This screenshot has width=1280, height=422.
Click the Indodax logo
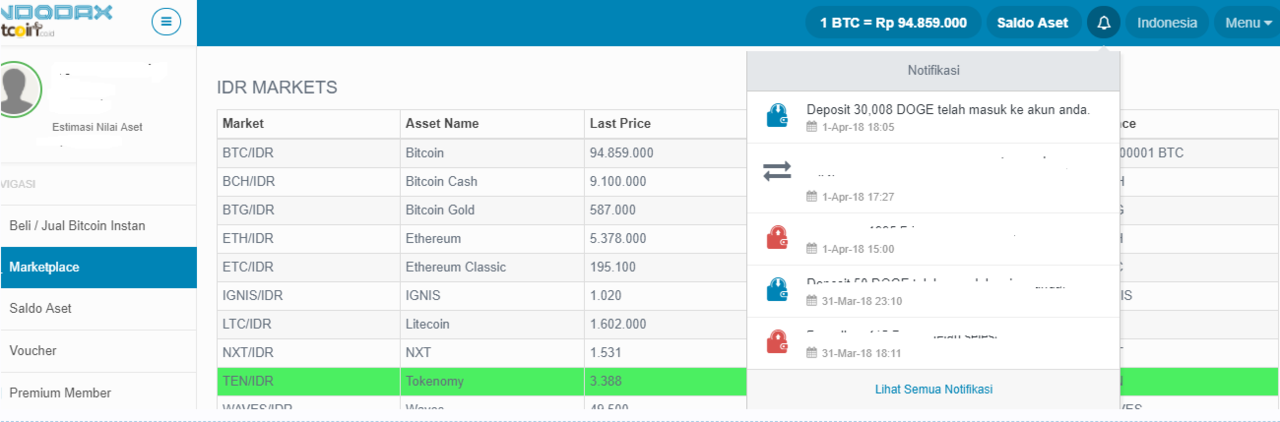[x=56, y=22]
